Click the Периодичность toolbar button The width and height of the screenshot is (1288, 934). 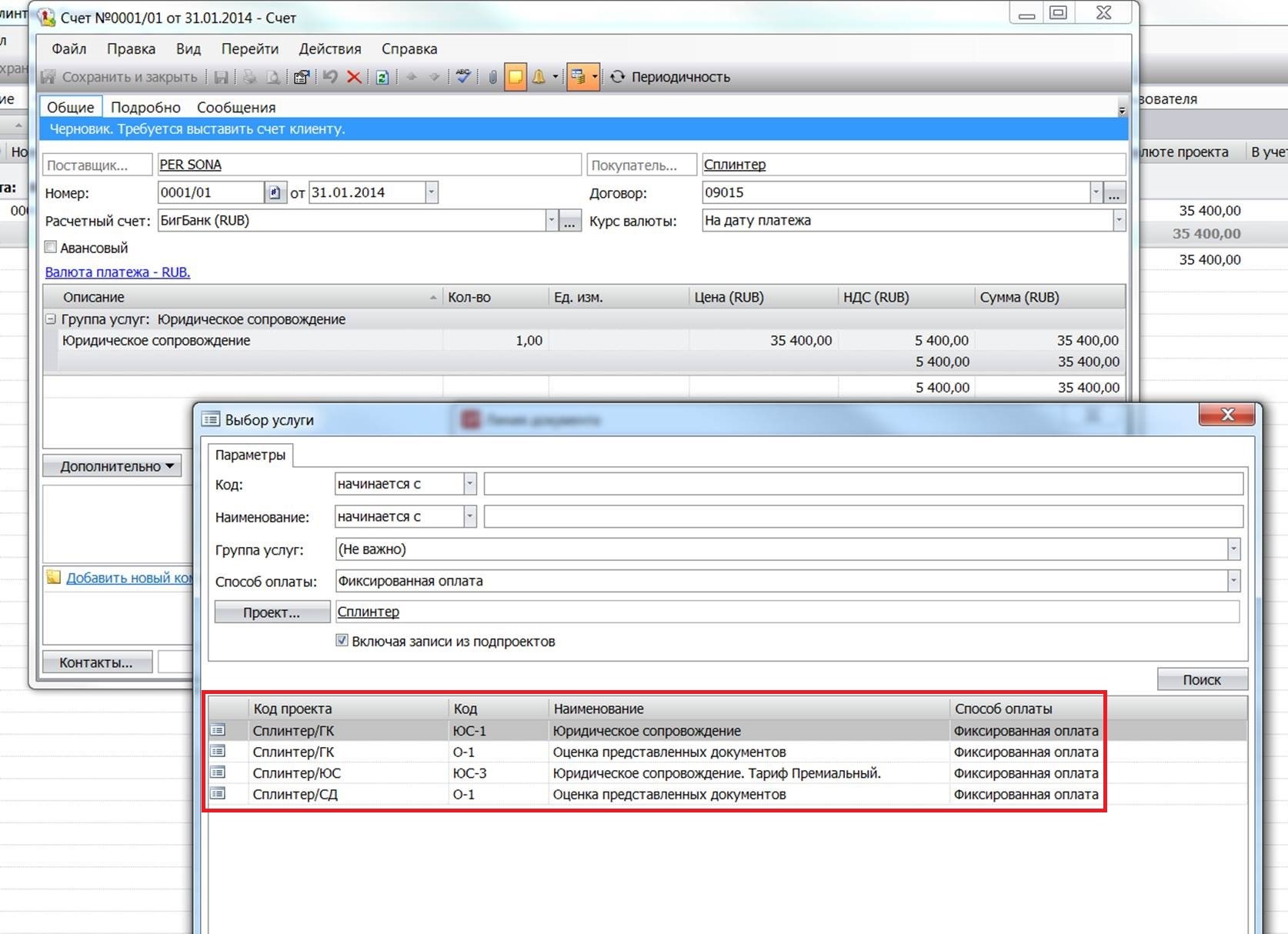pos(670,77)
